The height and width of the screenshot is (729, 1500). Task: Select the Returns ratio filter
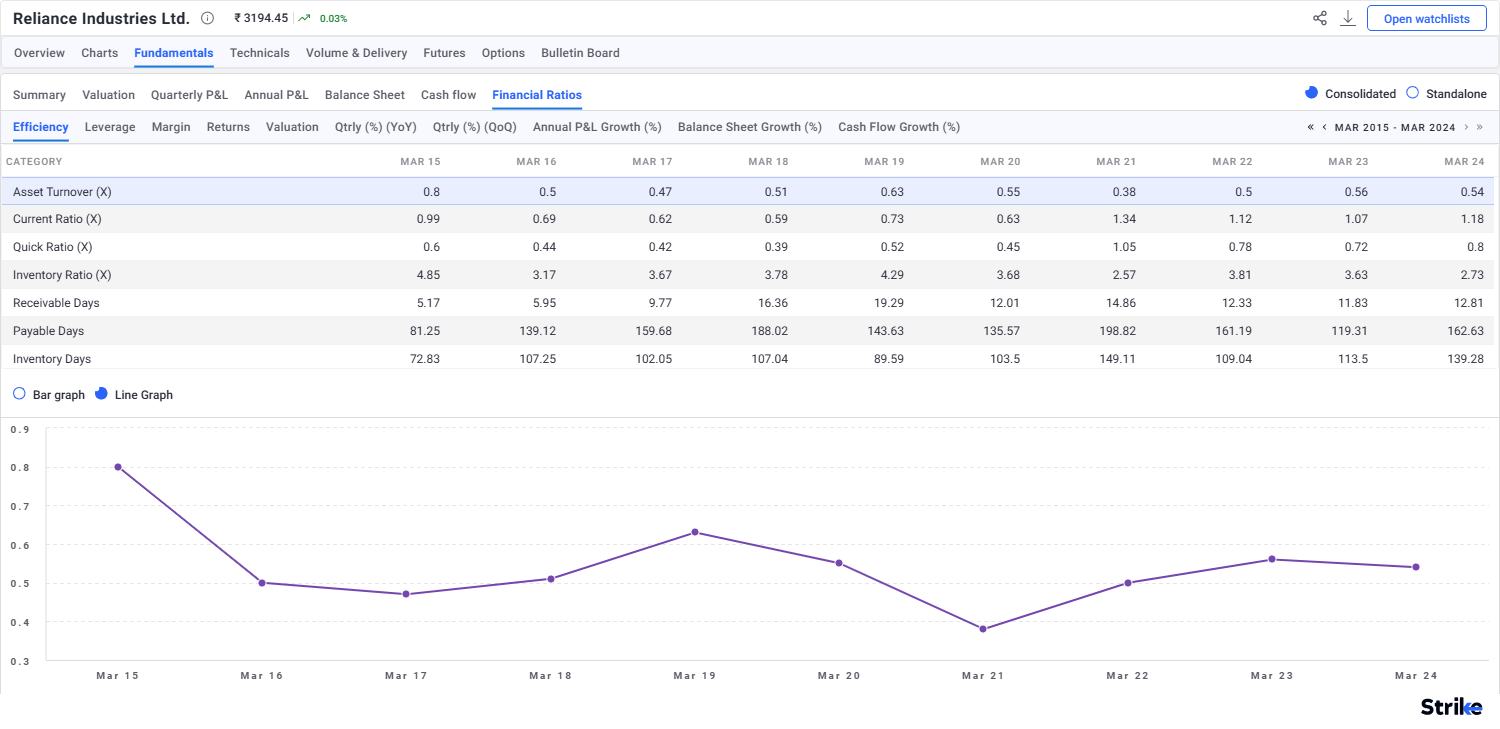(x=228, y=127)
